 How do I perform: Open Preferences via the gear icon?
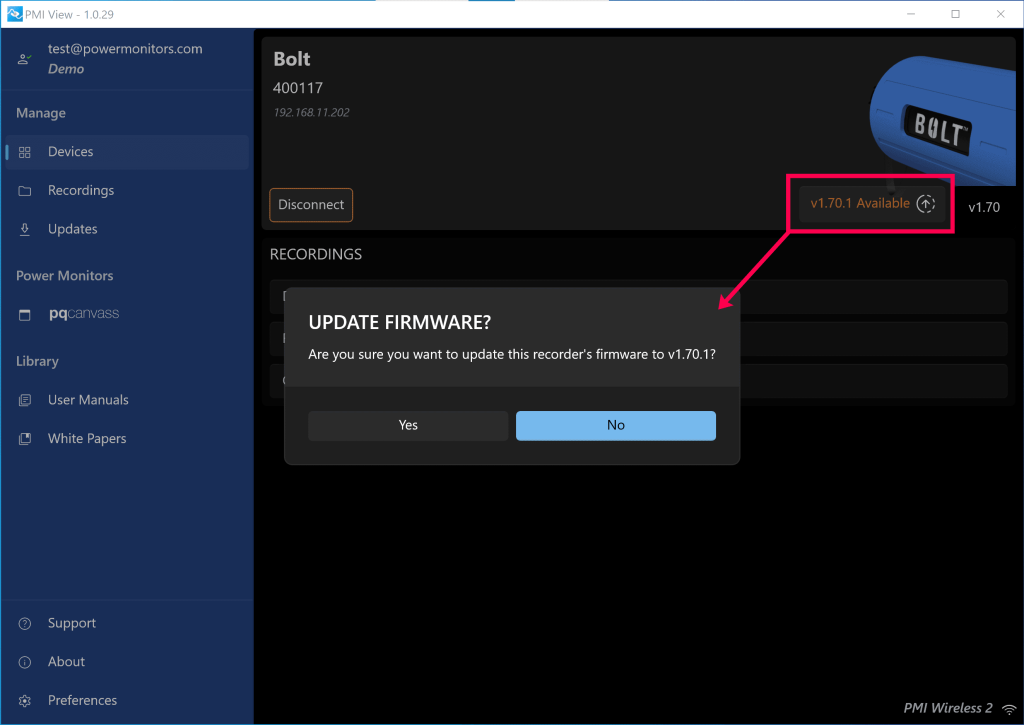(x=24, y=700)
